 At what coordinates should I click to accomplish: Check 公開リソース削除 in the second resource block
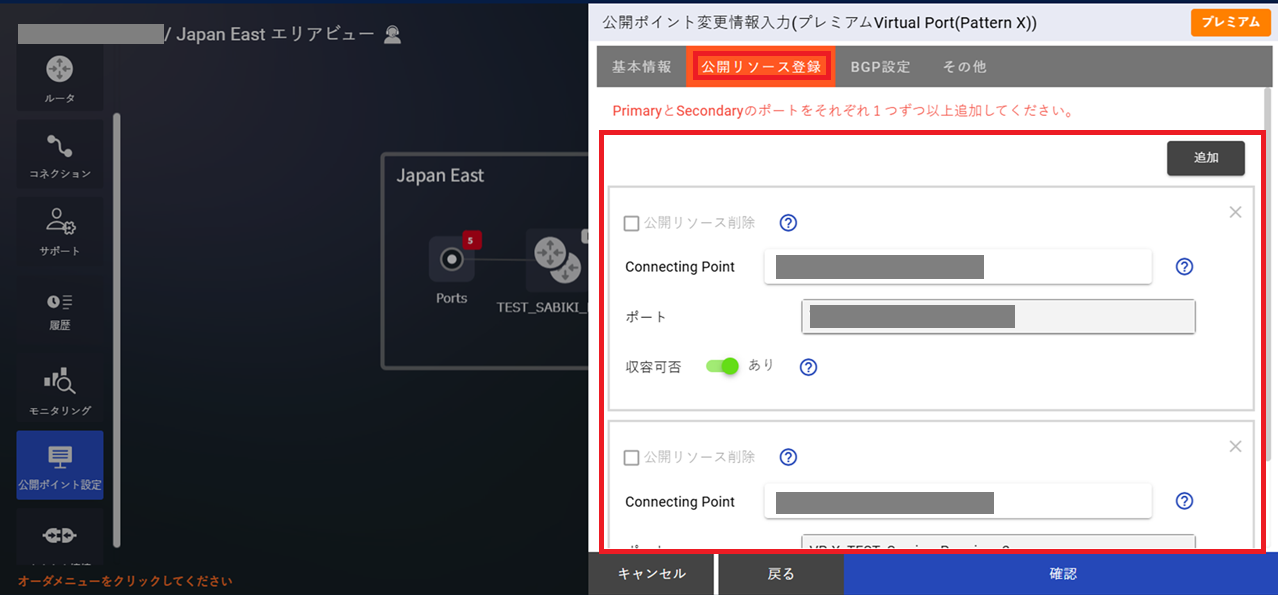tap(631, 457)
